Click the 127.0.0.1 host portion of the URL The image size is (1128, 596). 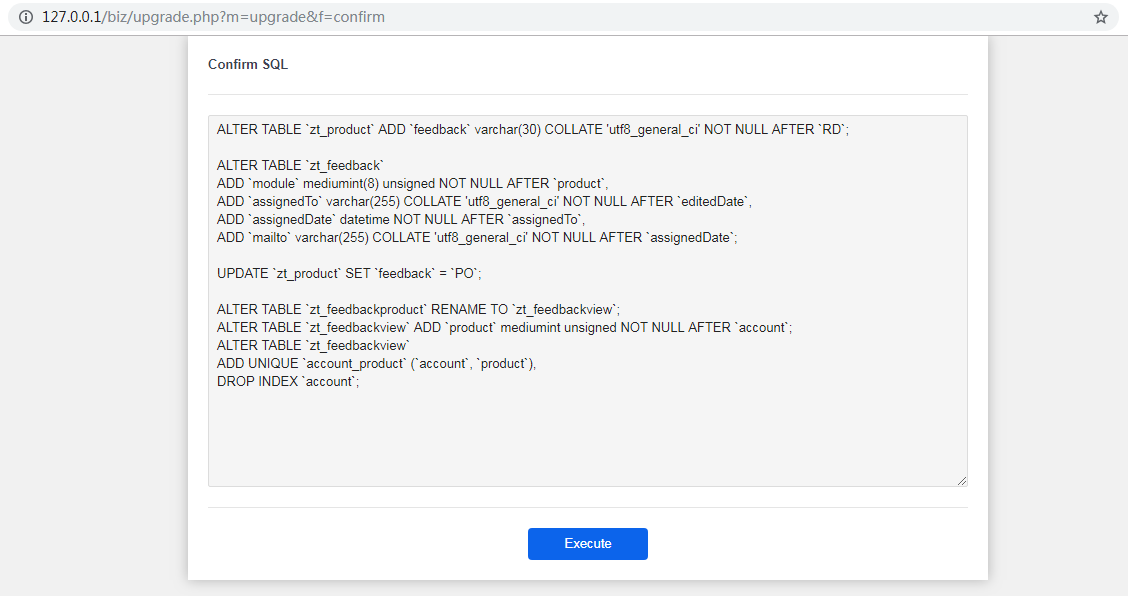[72, 17]
